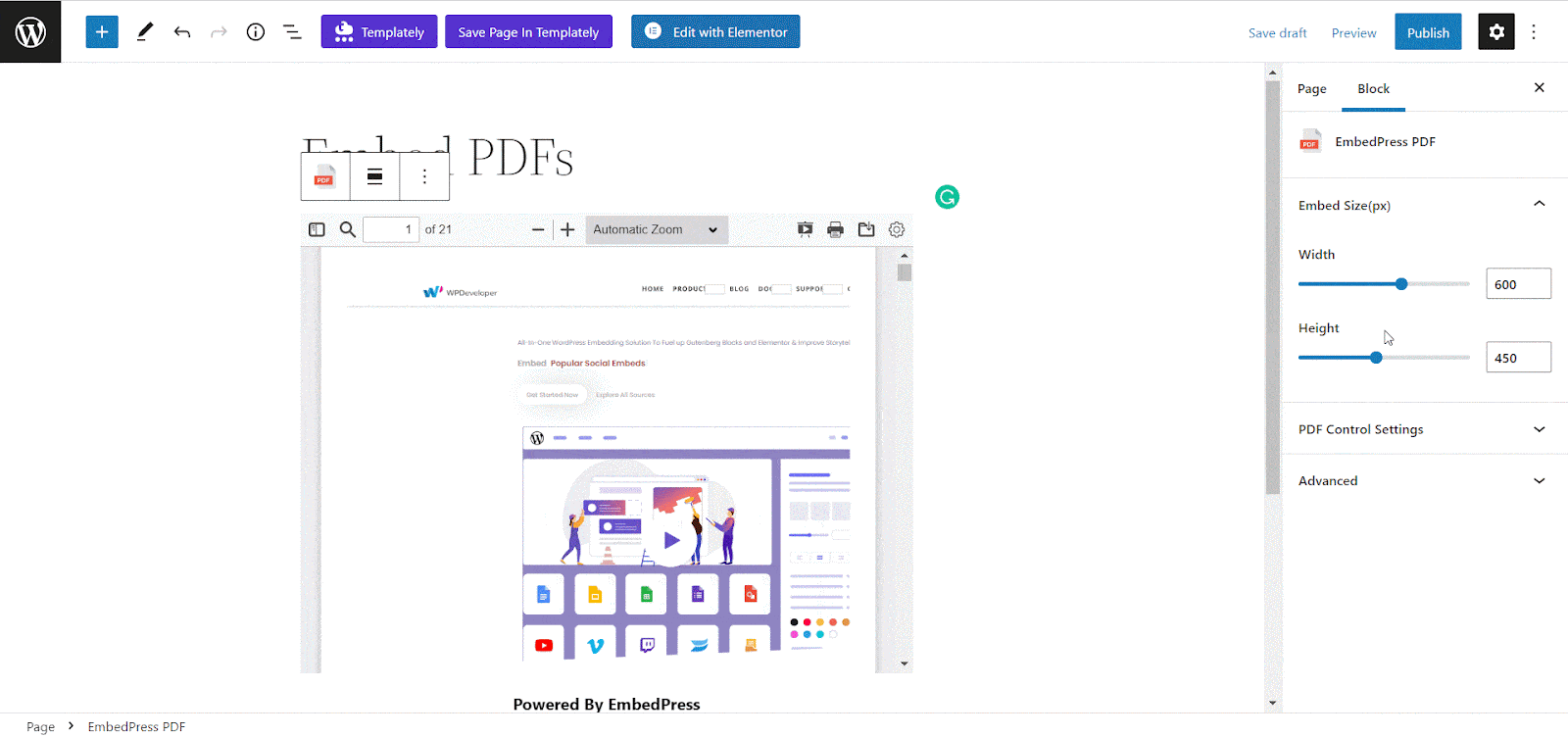Image resolution: width=1568 pixels, height=737 pixels.
Task: Print the PDF document
Action: point(835,229)
